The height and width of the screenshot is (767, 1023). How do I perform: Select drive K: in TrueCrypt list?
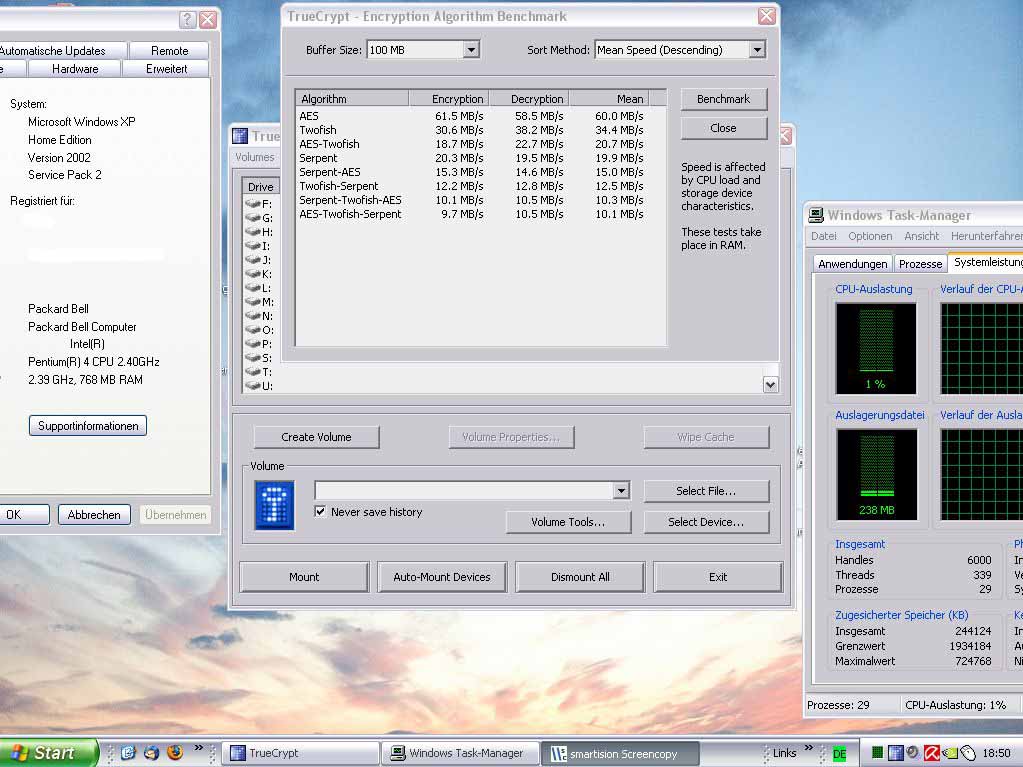[260, 274]
